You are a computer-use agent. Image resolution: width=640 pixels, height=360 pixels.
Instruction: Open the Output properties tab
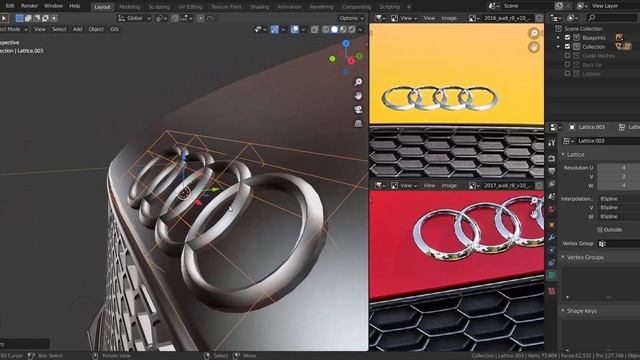[552, 171]
